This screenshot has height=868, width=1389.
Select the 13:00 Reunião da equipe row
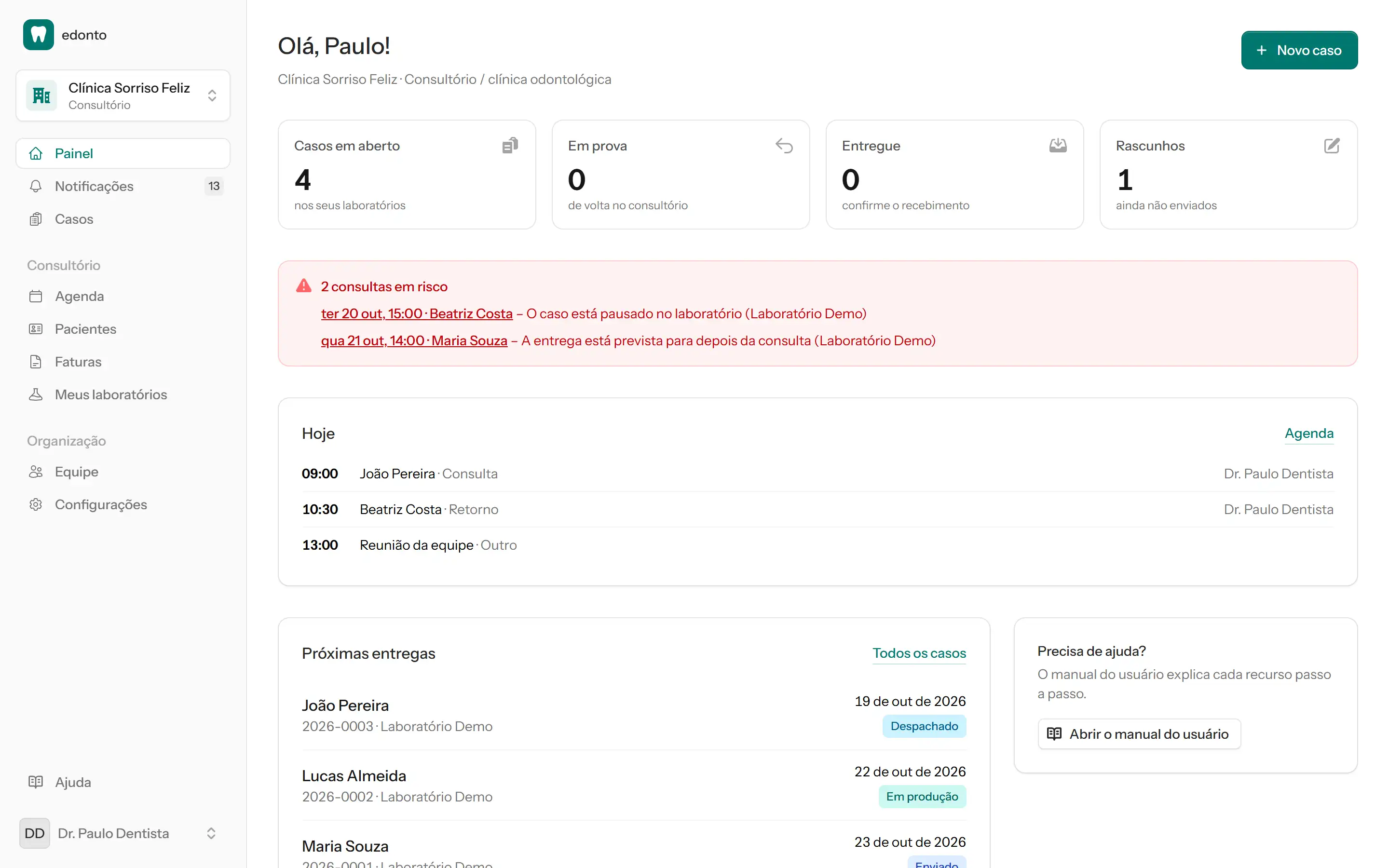tap(817, 545)
